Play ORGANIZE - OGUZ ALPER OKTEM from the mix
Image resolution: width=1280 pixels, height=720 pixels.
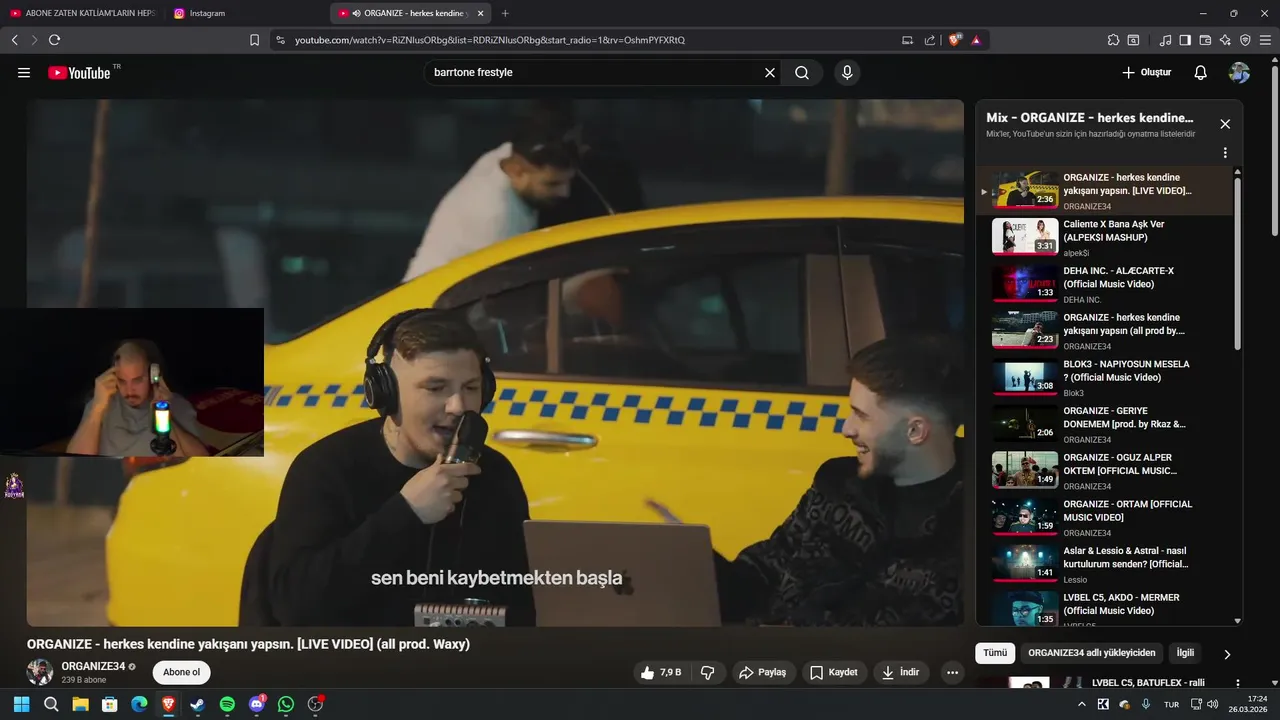(1105, 471)
